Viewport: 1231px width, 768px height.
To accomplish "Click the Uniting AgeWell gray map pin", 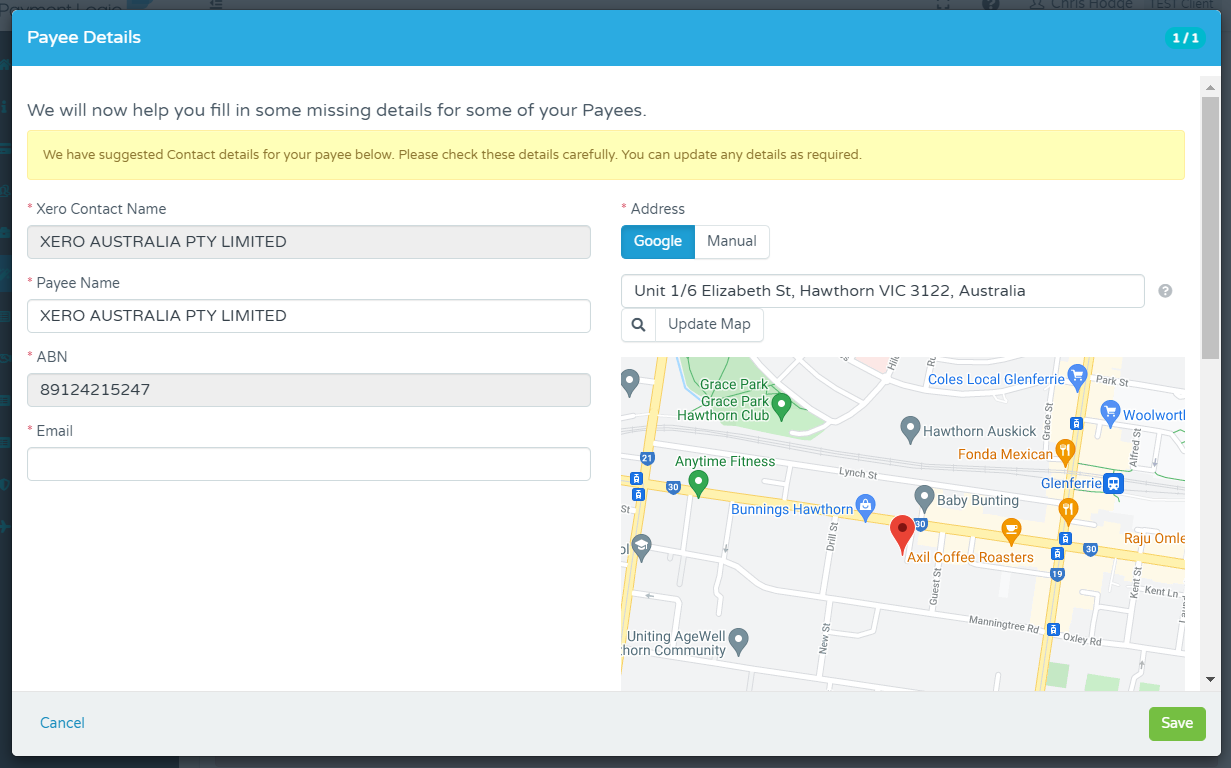I will pos(739,640).
